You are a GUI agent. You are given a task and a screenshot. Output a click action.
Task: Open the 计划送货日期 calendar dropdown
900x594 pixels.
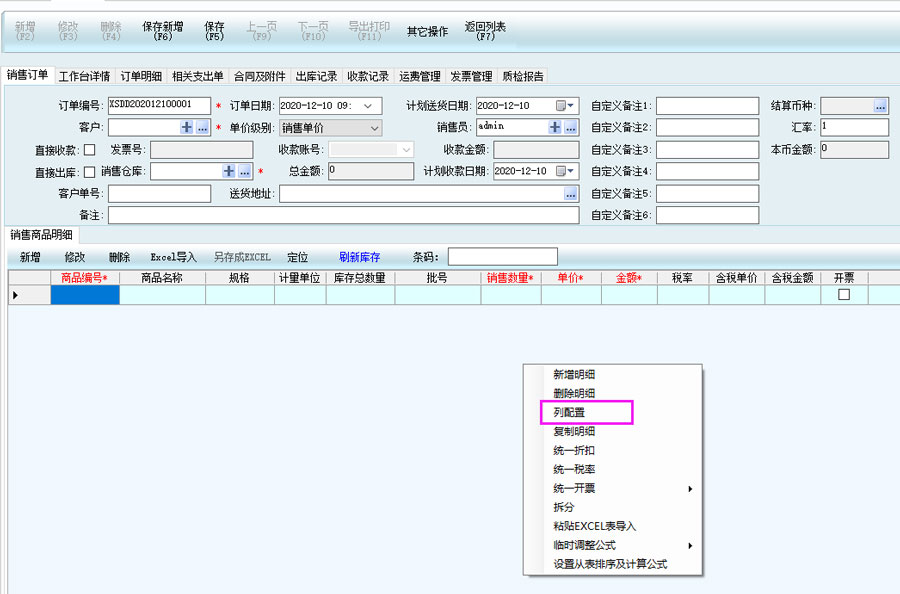[x=570, y=106]
